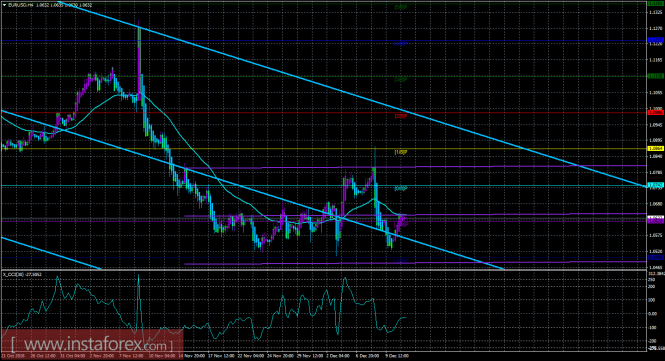Click the red price tag on the scale
The width and height of the screenshot is (665, 361).
pyautogui.click(x=656, y=112)
